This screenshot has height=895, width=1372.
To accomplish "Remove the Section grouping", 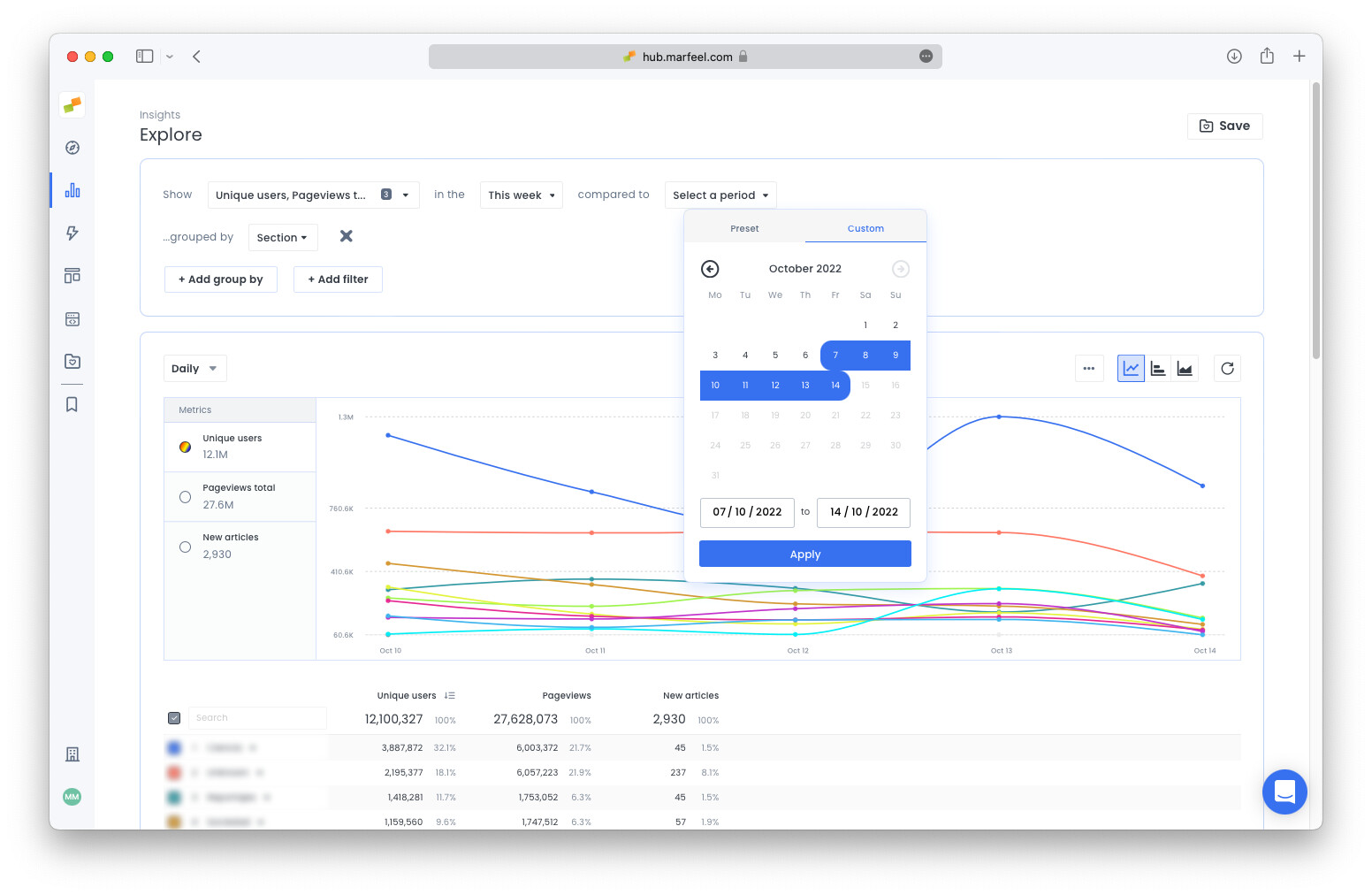I will pos(347,236).
